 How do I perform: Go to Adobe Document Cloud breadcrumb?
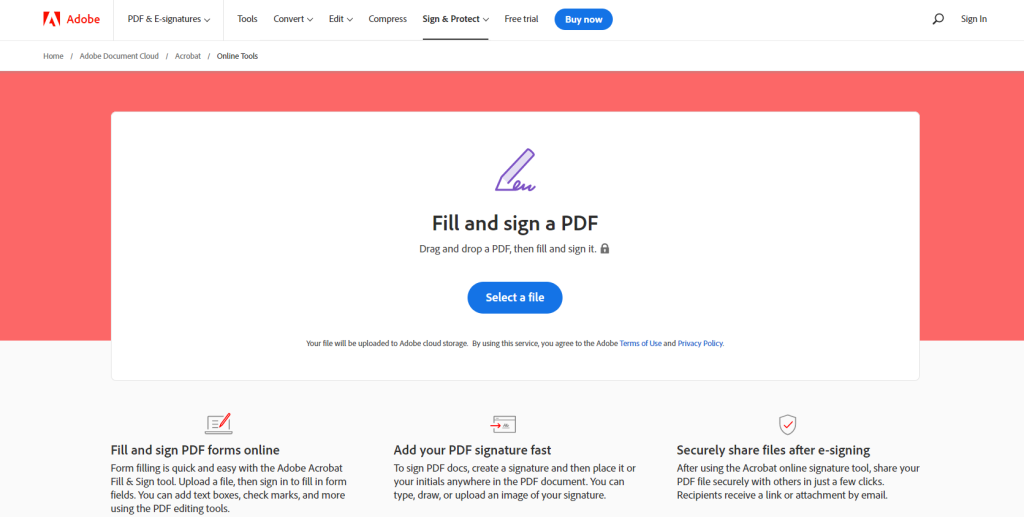click(x=119, y=56)
